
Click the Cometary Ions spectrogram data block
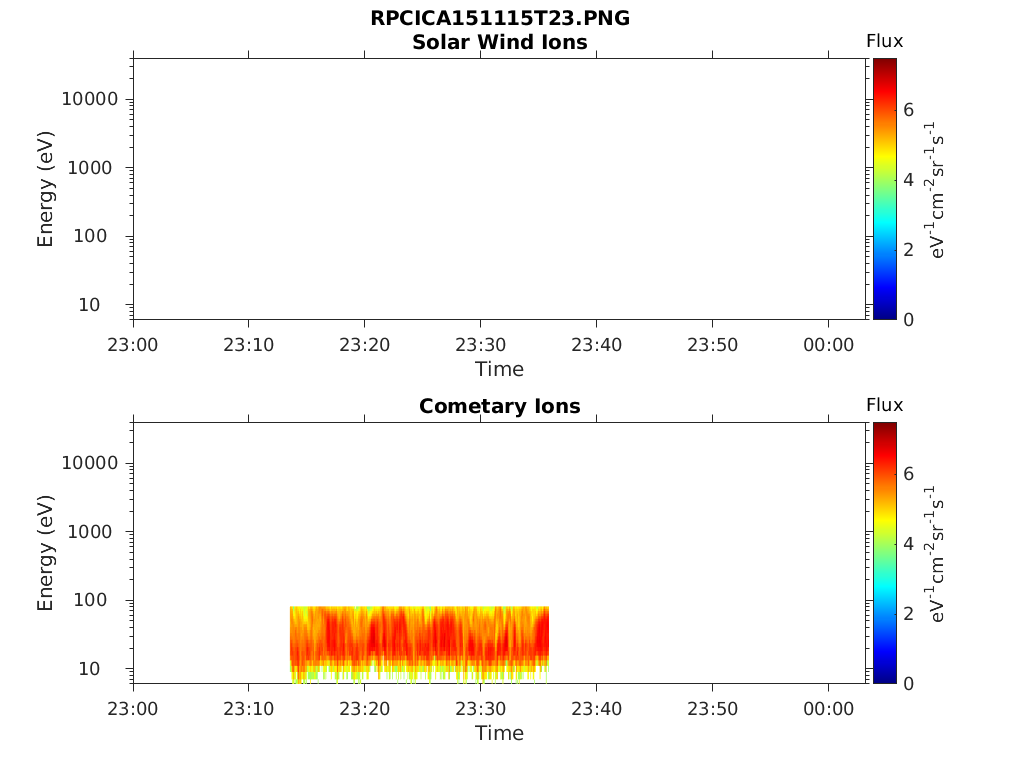(x=419, y=644)
